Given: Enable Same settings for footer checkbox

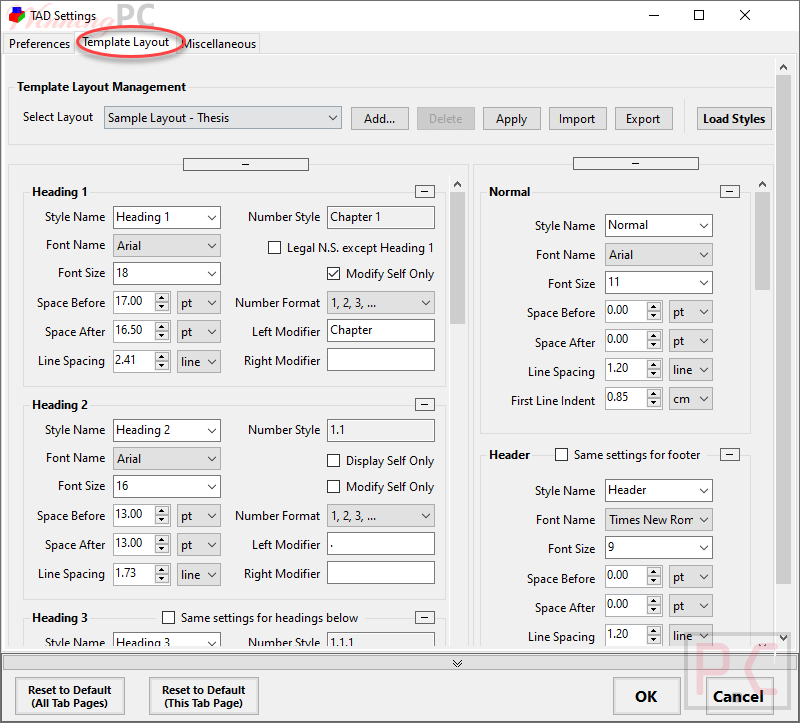Looking at the screenshot, I should (x=561, y=455).
